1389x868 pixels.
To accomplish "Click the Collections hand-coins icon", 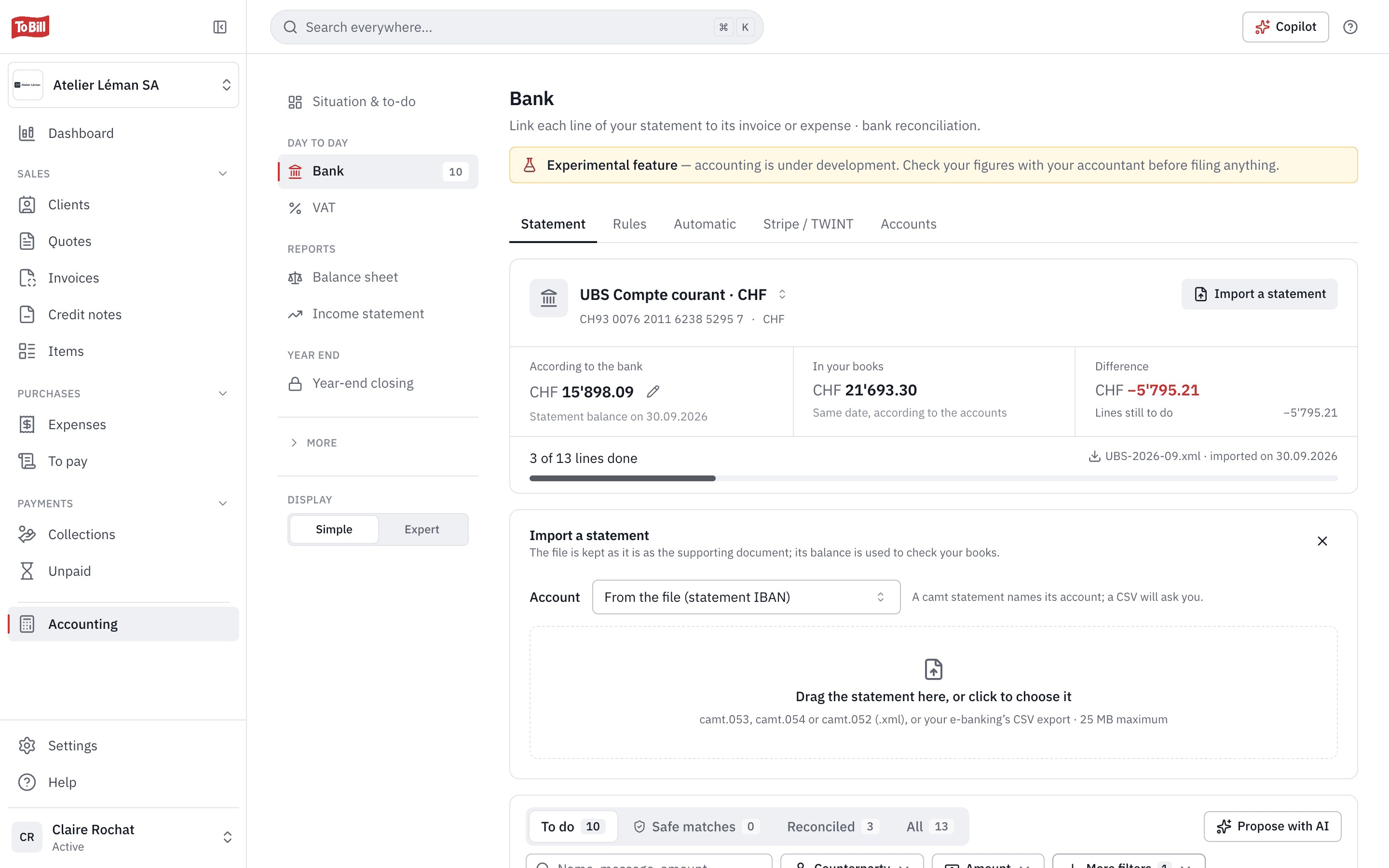I will coord(27,534).
